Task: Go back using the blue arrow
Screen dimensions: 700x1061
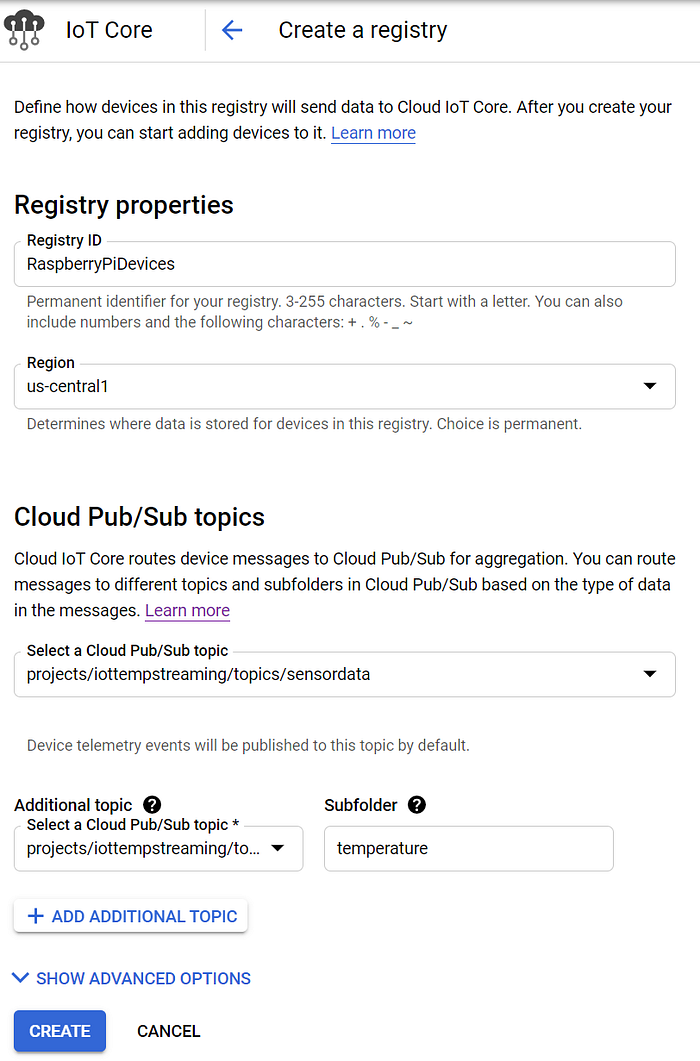Action: coord(232,30)
